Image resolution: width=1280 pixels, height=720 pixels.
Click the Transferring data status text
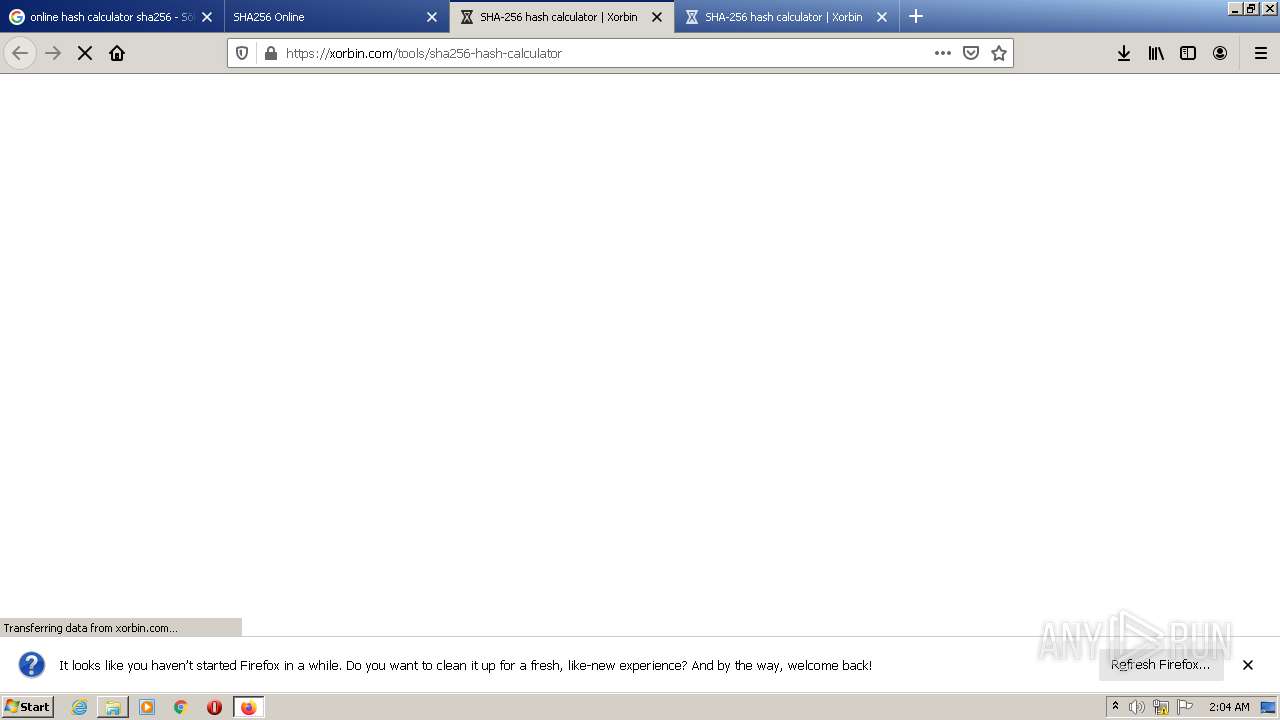[x=91, y=628]
